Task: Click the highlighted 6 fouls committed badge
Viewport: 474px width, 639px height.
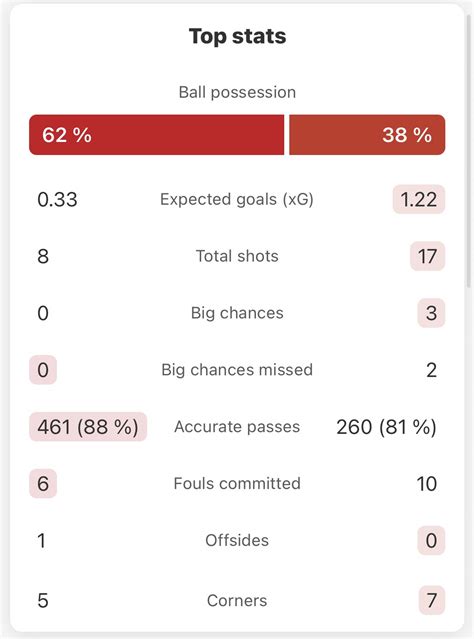Action: pos(43,484)
